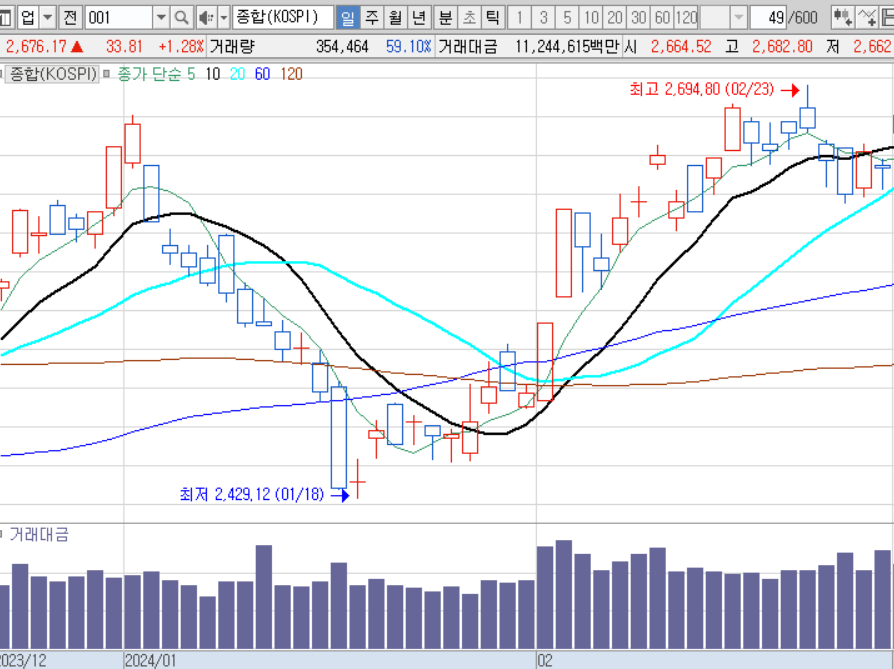Click the 거래대금 volume panel label
The width and height of the screenshot is (894, 669).
[39, 534]
